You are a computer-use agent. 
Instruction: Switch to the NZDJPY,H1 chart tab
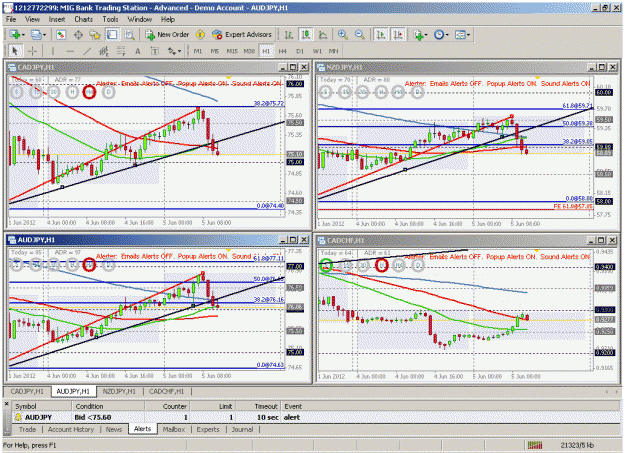[119, 391]
